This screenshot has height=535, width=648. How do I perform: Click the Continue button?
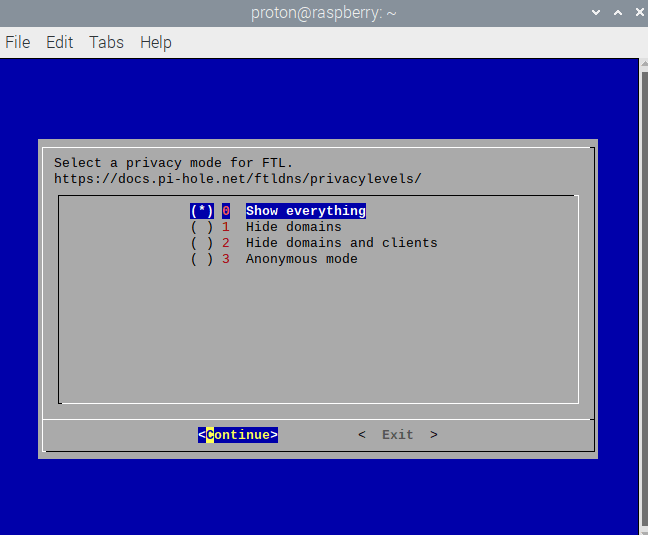[x=238, y=435]
